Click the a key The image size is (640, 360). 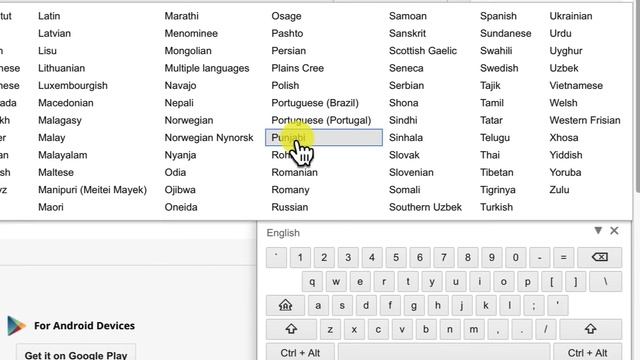pos(318,305)
